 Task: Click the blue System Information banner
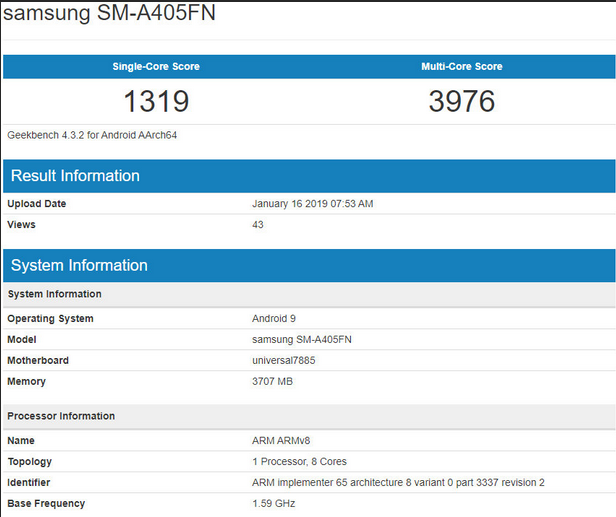coord(309,266)
